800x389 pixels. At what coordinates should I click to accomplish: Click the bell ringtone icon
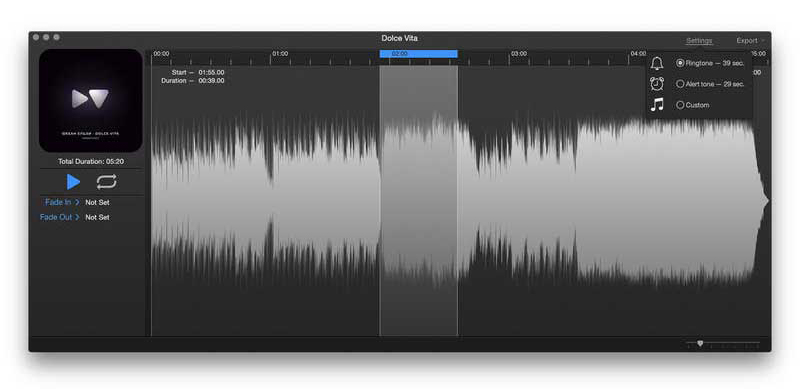pyautogui.click(x=657, y=63)
